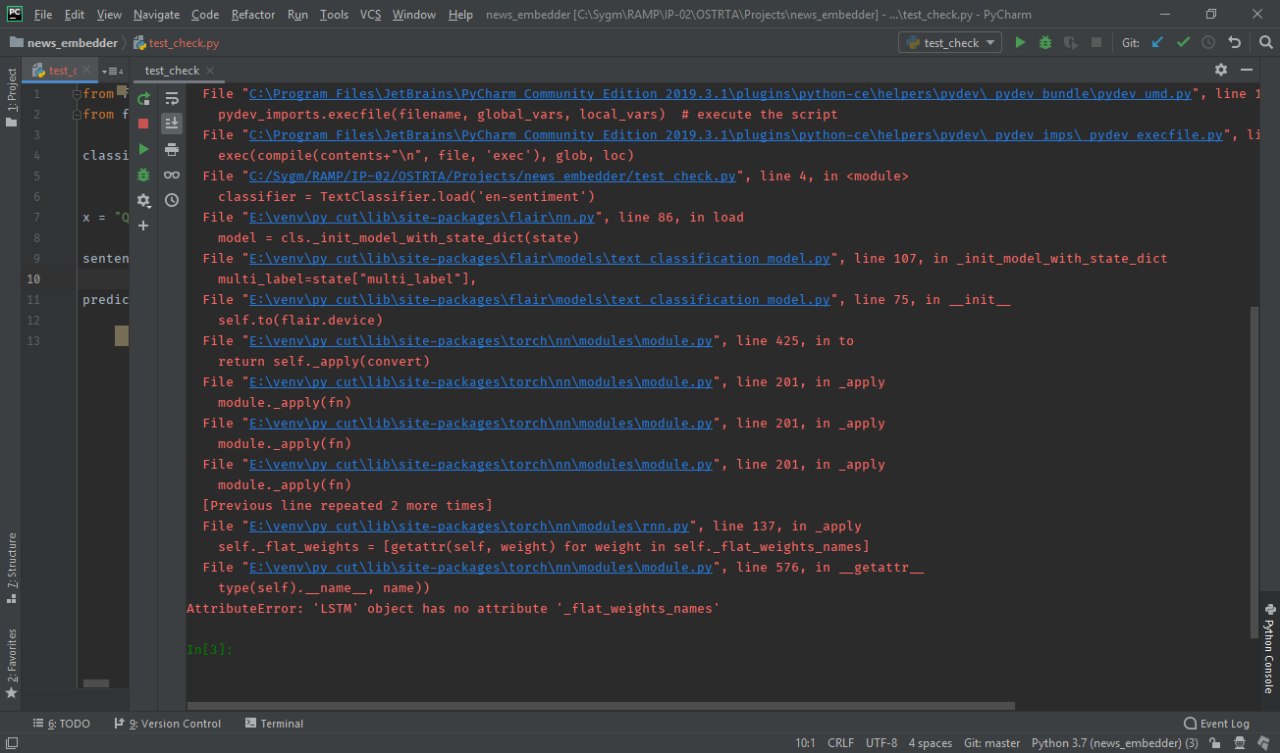This screenshot has height=753, width=1280.
Task: Open console settings gear dropdown
Action: tap(143, 200)
